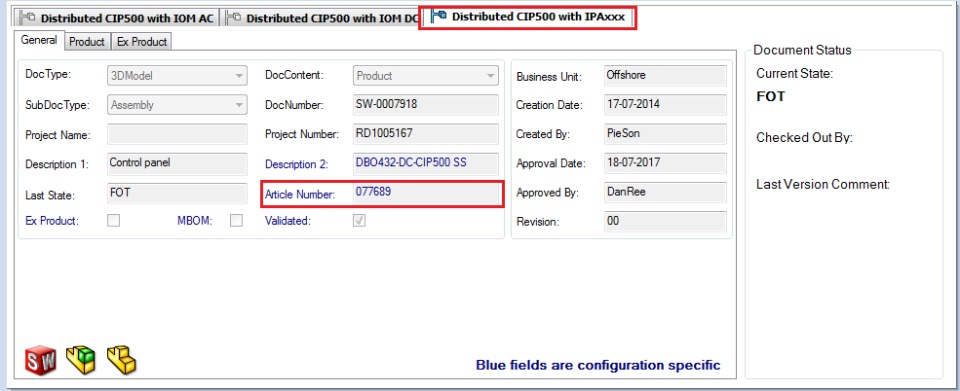The height and width of the screenshot is (391, 960).
Task: Click the DocType label
Action: (x=48, y=75)
